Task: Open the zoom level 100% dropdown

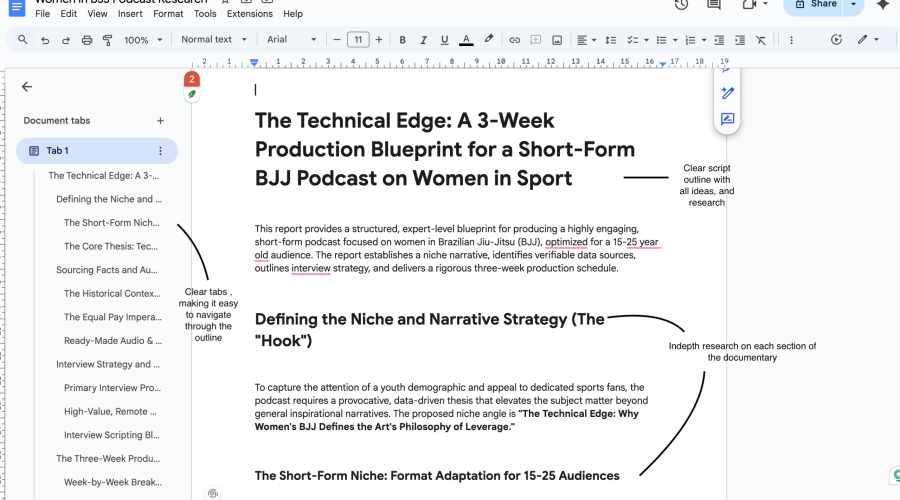Action: [143, 40]
